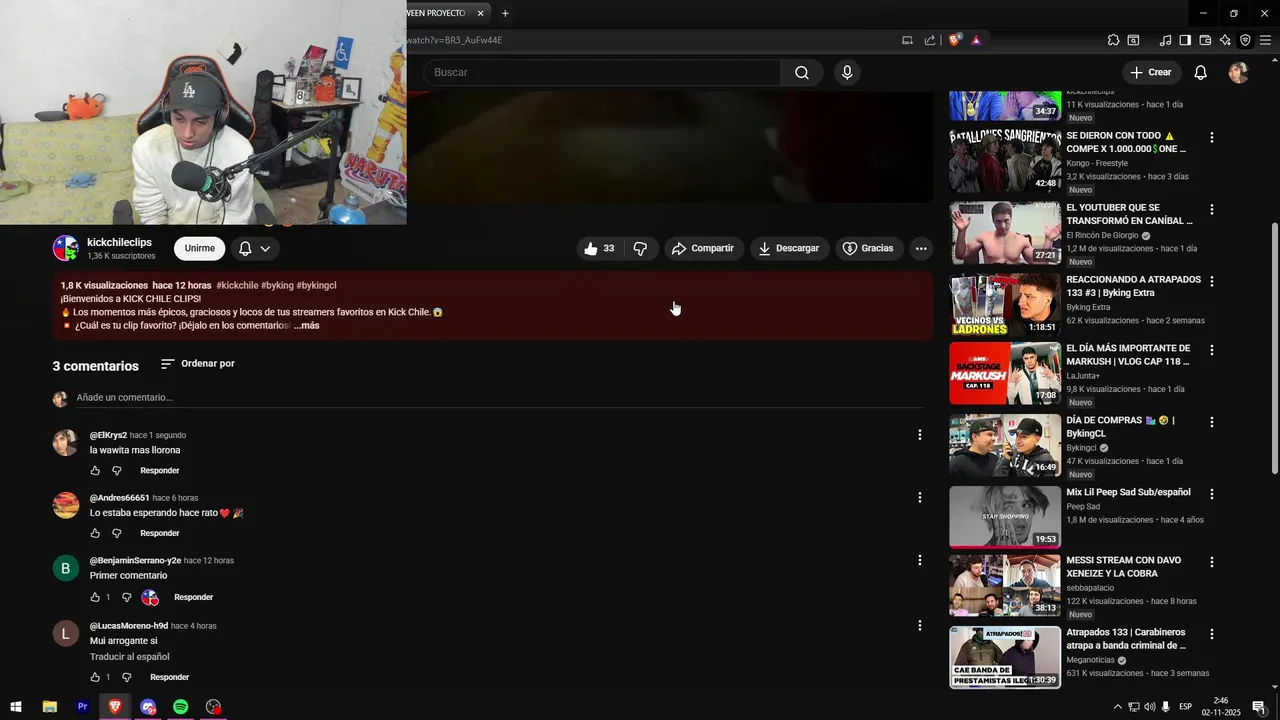Screen dimensions: 1280x720
Task: Open the browser extensions puzzle icon
Action: (x=1113, y=40)
